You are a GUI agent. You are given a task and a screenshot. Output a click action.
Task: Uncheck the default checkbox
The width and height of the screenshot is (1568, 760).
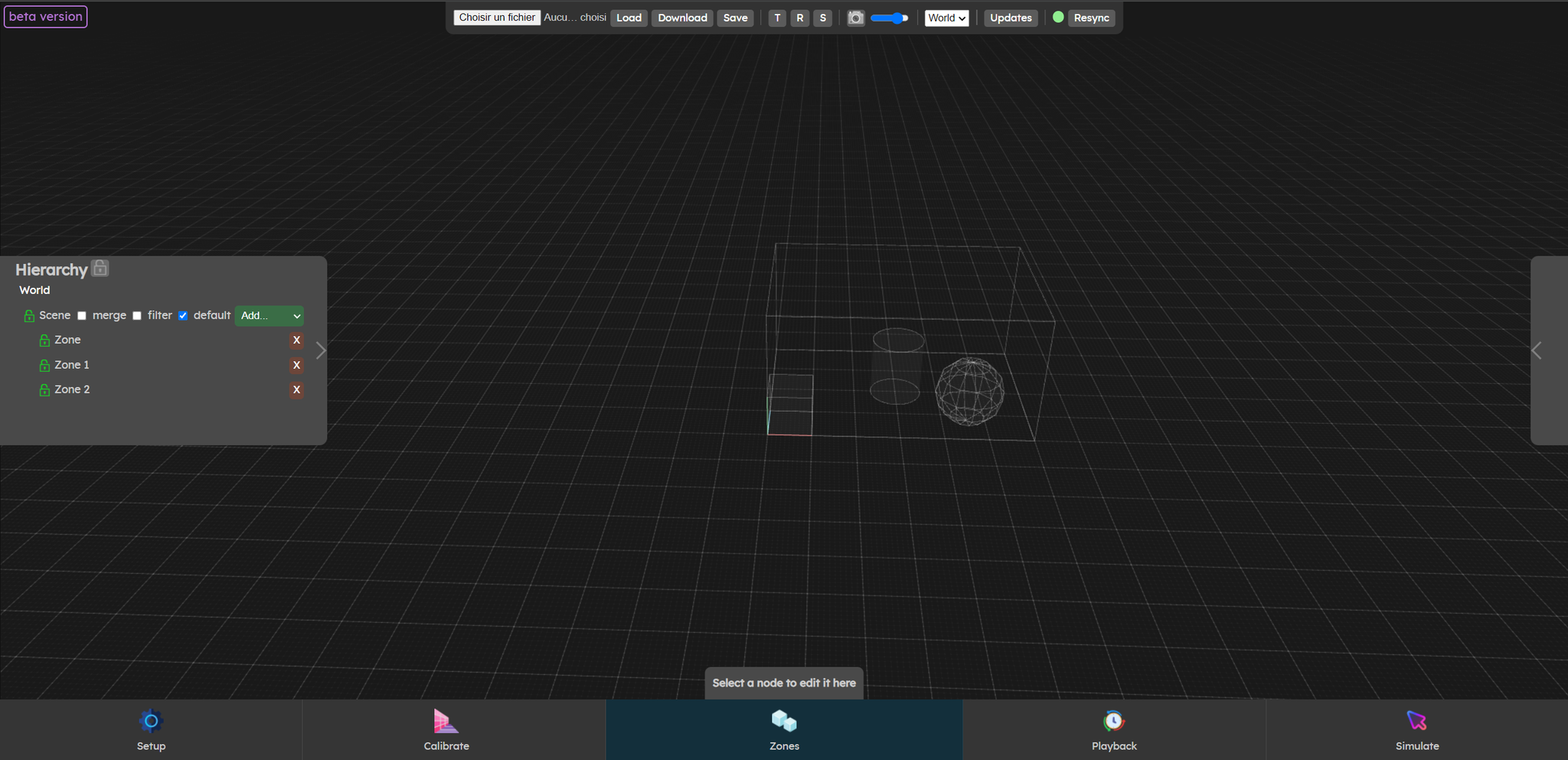point(183,316)
